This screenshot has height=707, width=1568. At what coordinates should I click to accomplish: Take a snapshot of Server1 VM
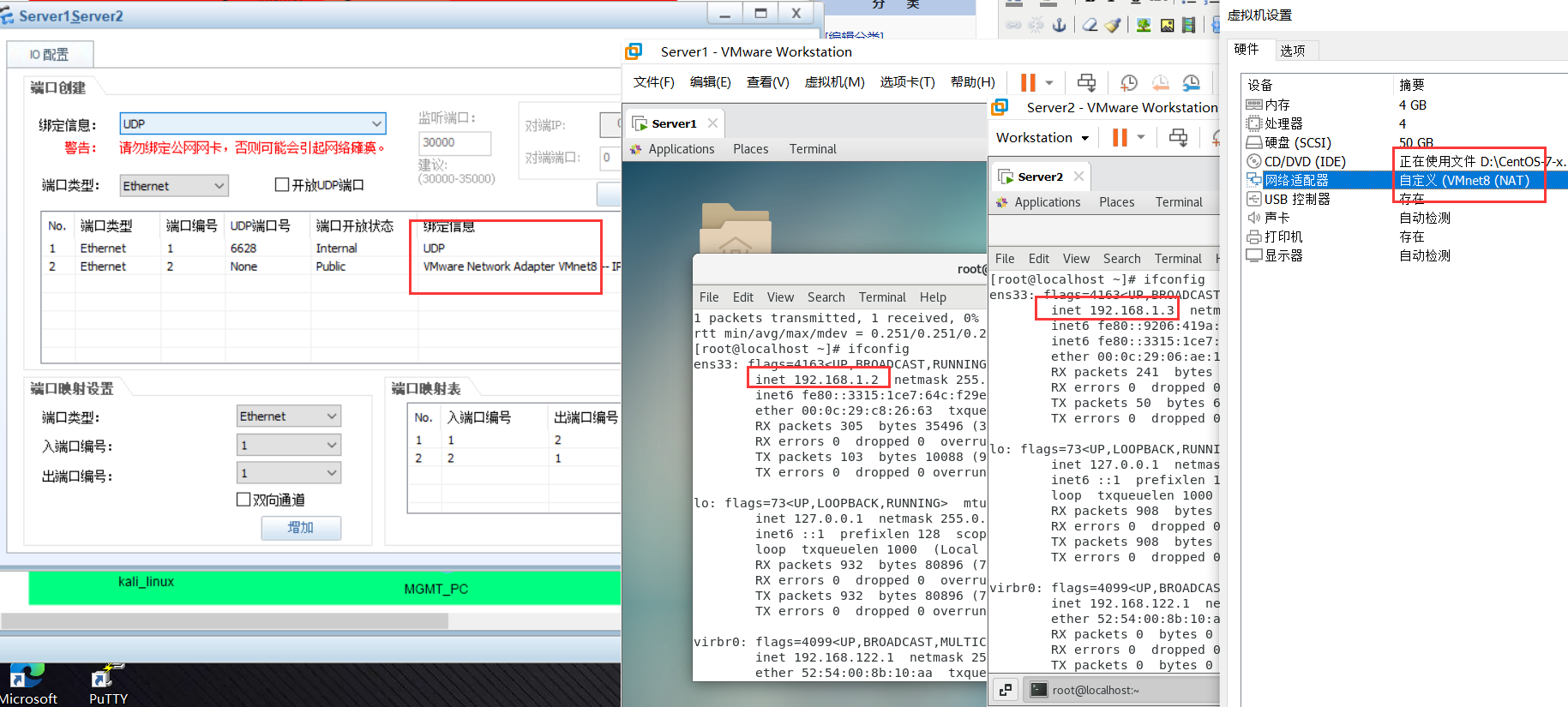1129,82
